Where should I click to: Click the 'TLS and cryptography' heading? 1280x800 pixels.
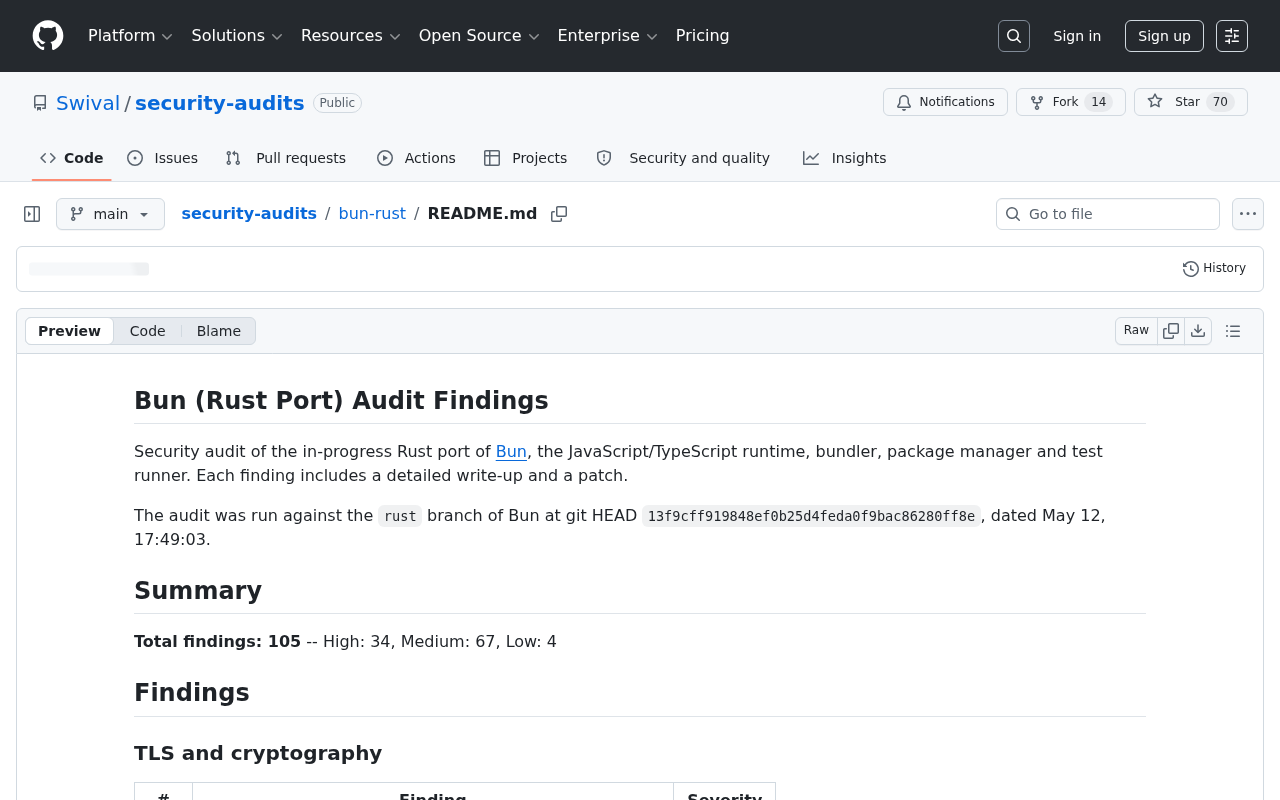coord(258,753)
